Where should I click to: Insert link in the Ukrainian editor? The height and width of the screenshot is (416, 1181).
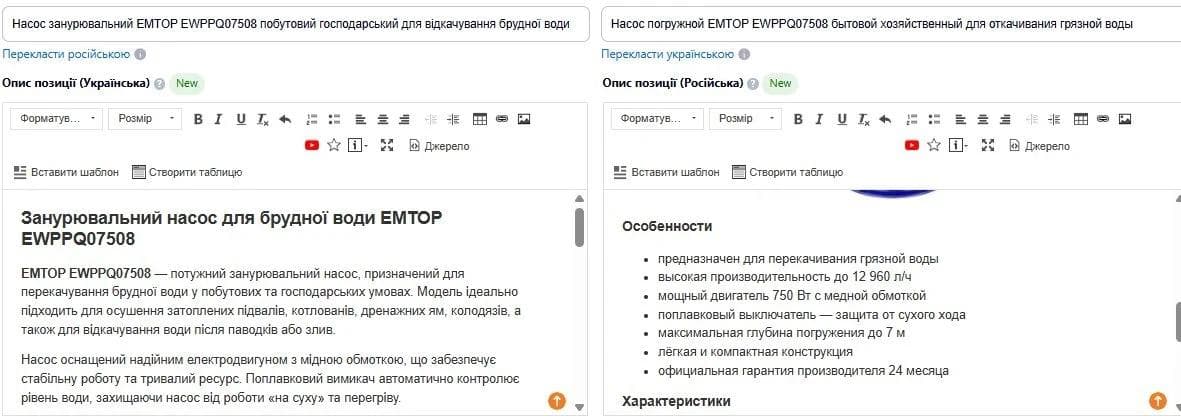tap(502, 119)
